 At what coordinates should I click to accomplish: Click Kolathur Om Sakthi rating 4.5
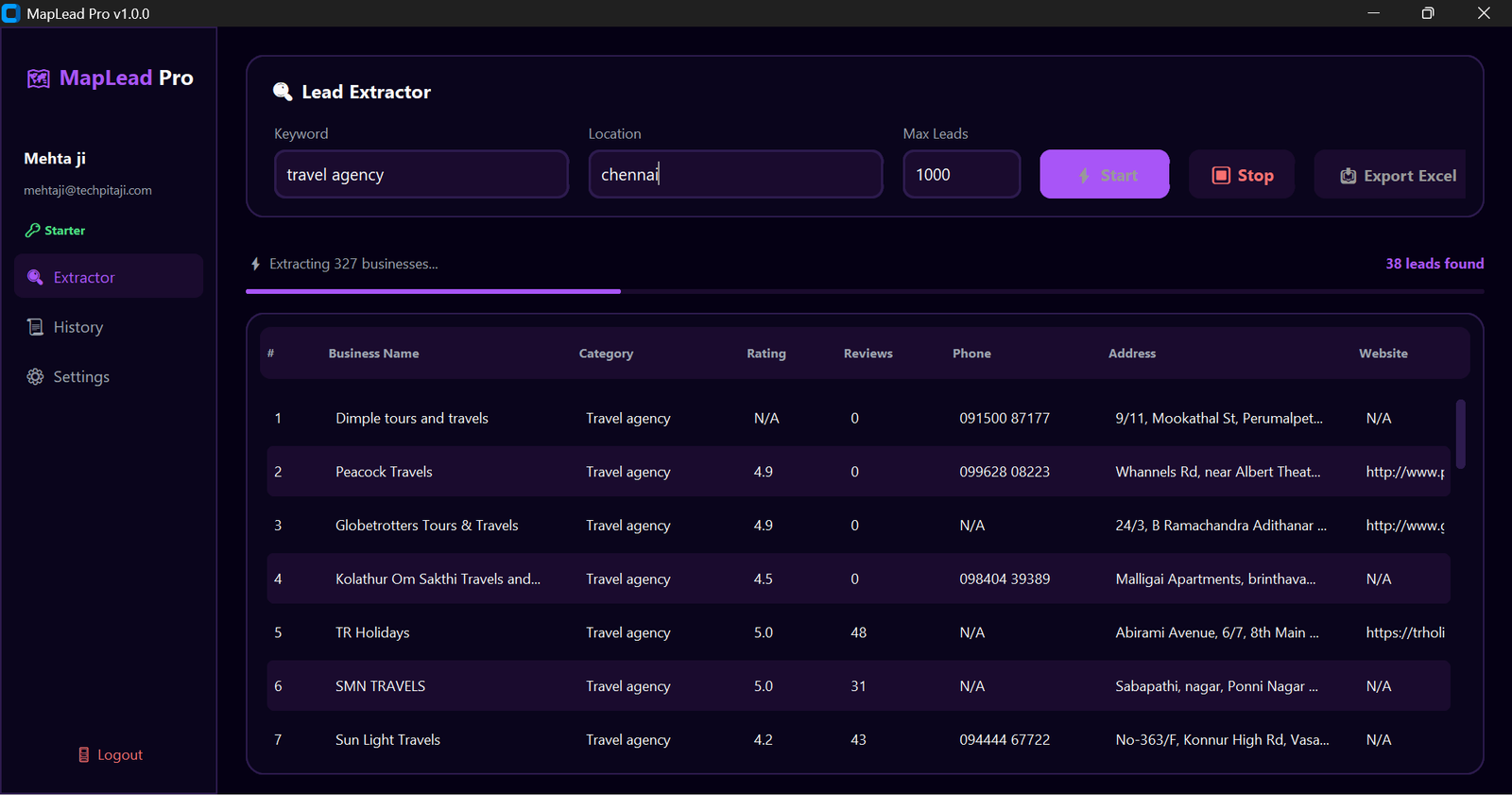pyautogui.click(x=764, y=579)
